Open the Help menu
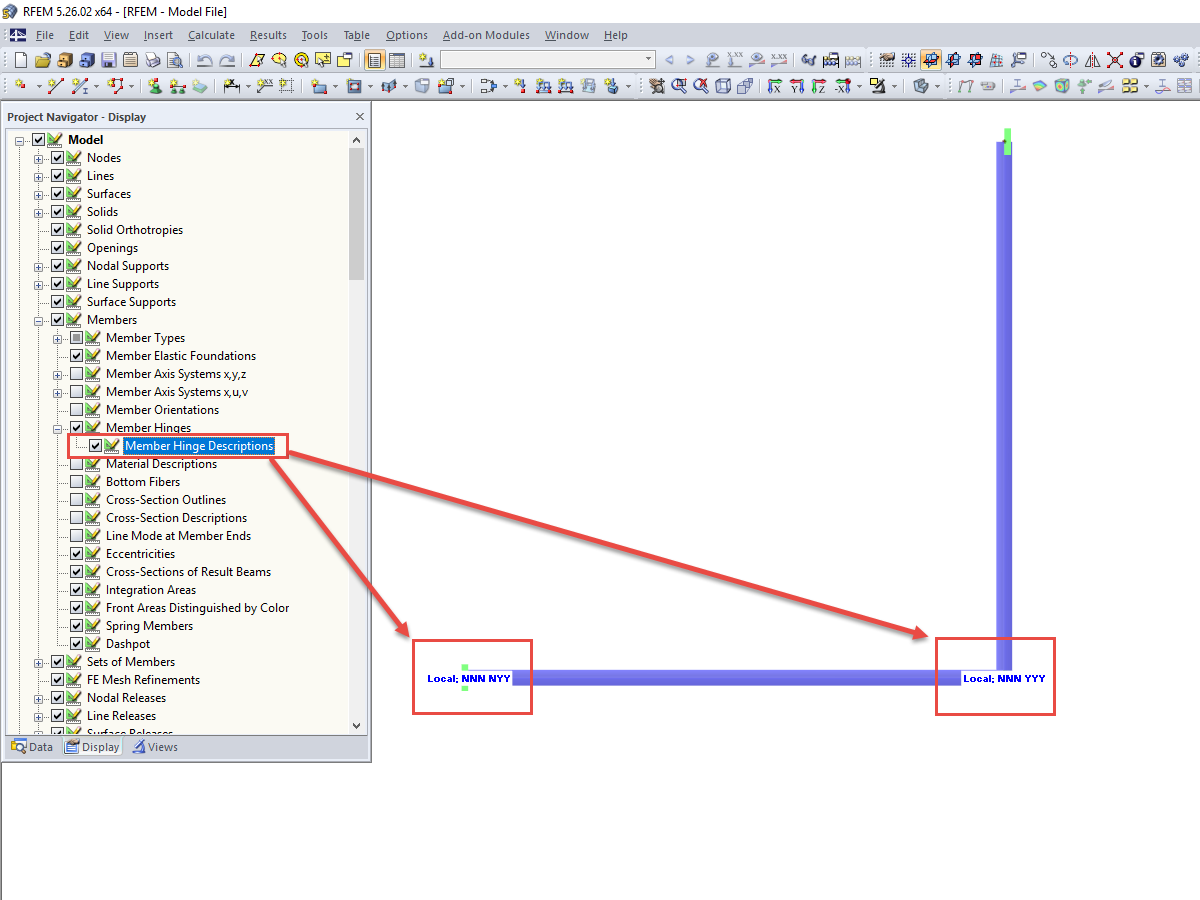Viewport: 1200px width, 900px height. tap(616, 35)
